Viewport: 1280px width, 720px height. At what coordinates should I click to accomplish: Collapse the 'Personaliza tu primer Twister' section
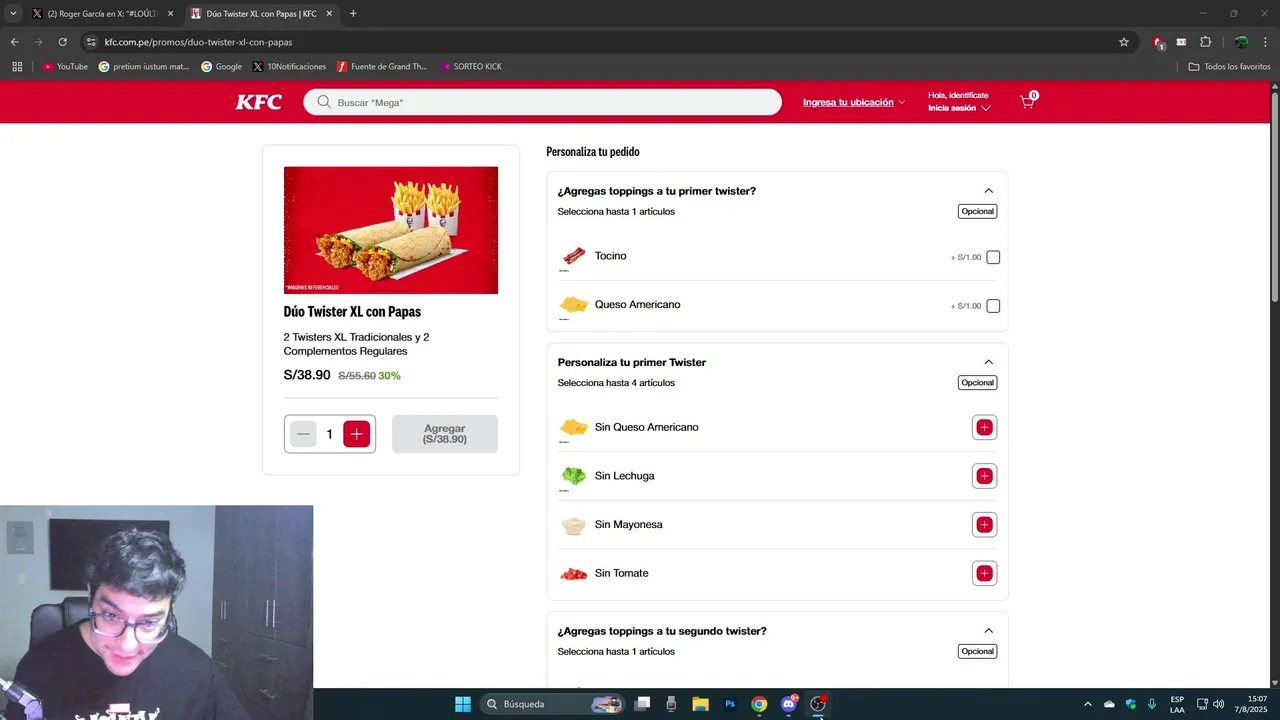988,362
